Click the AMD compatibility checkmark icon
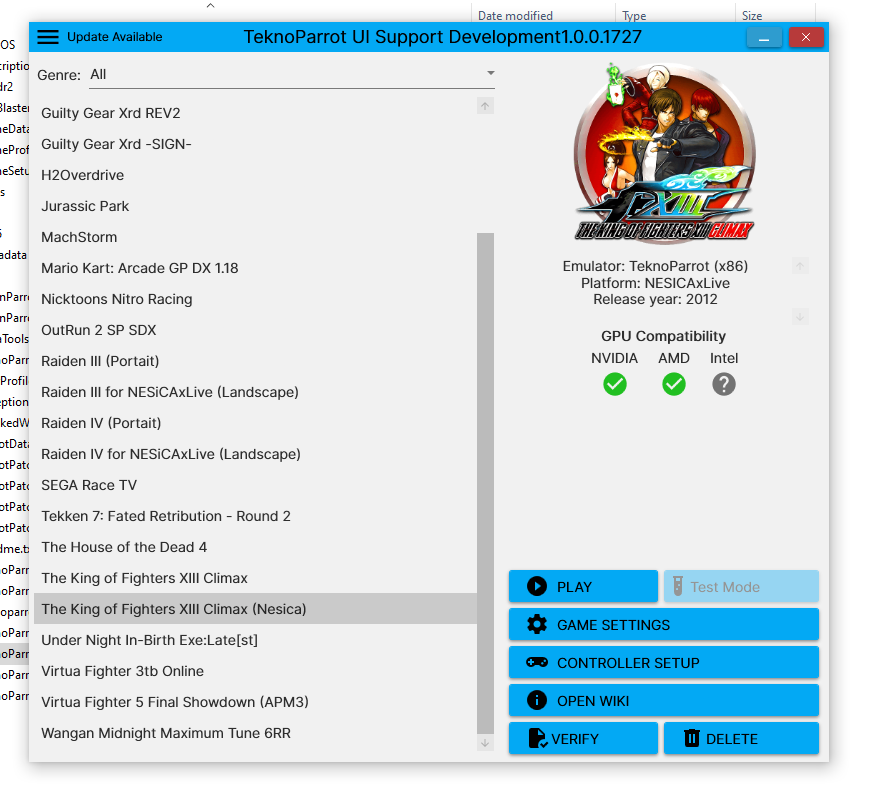 [674, 384]
